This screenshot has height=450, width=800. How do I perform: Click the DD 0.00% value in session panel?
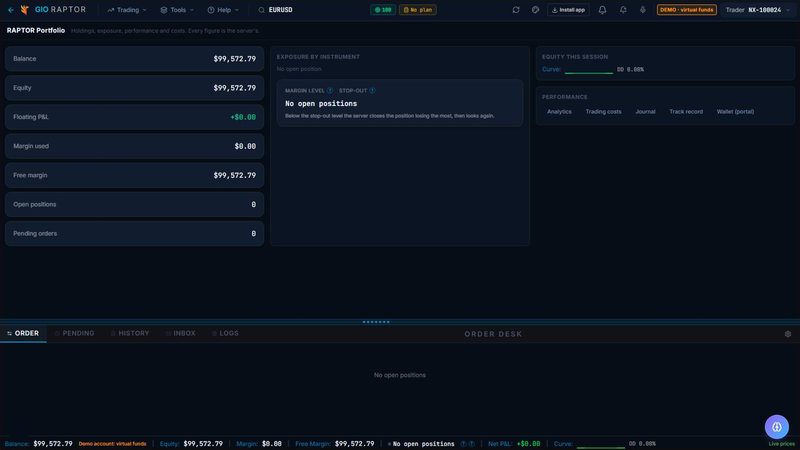pyautogui.click(x=630, y=69)
